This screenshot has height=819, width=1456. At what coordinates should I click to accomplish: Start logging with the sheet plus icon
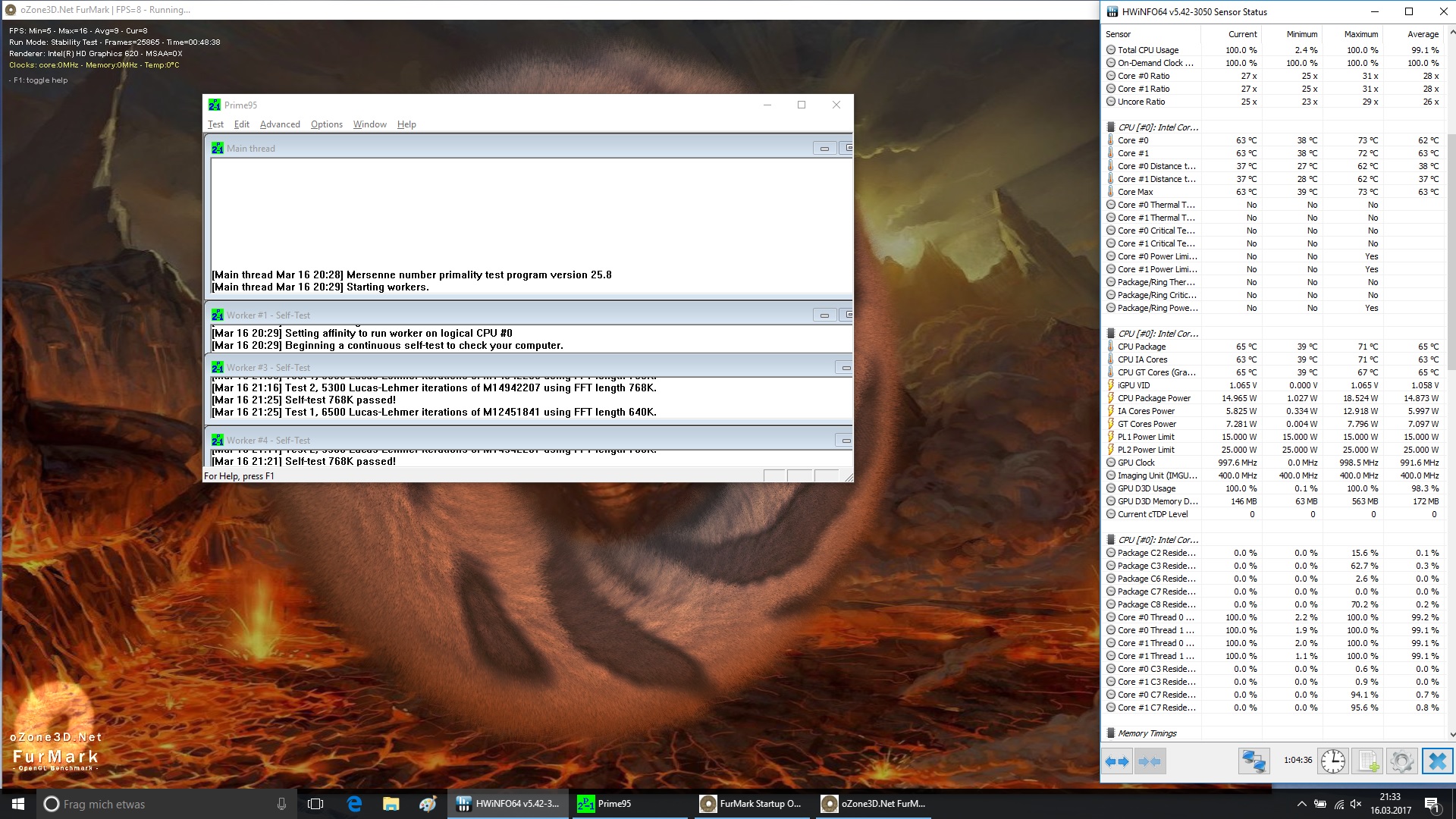pos(1367,761)
